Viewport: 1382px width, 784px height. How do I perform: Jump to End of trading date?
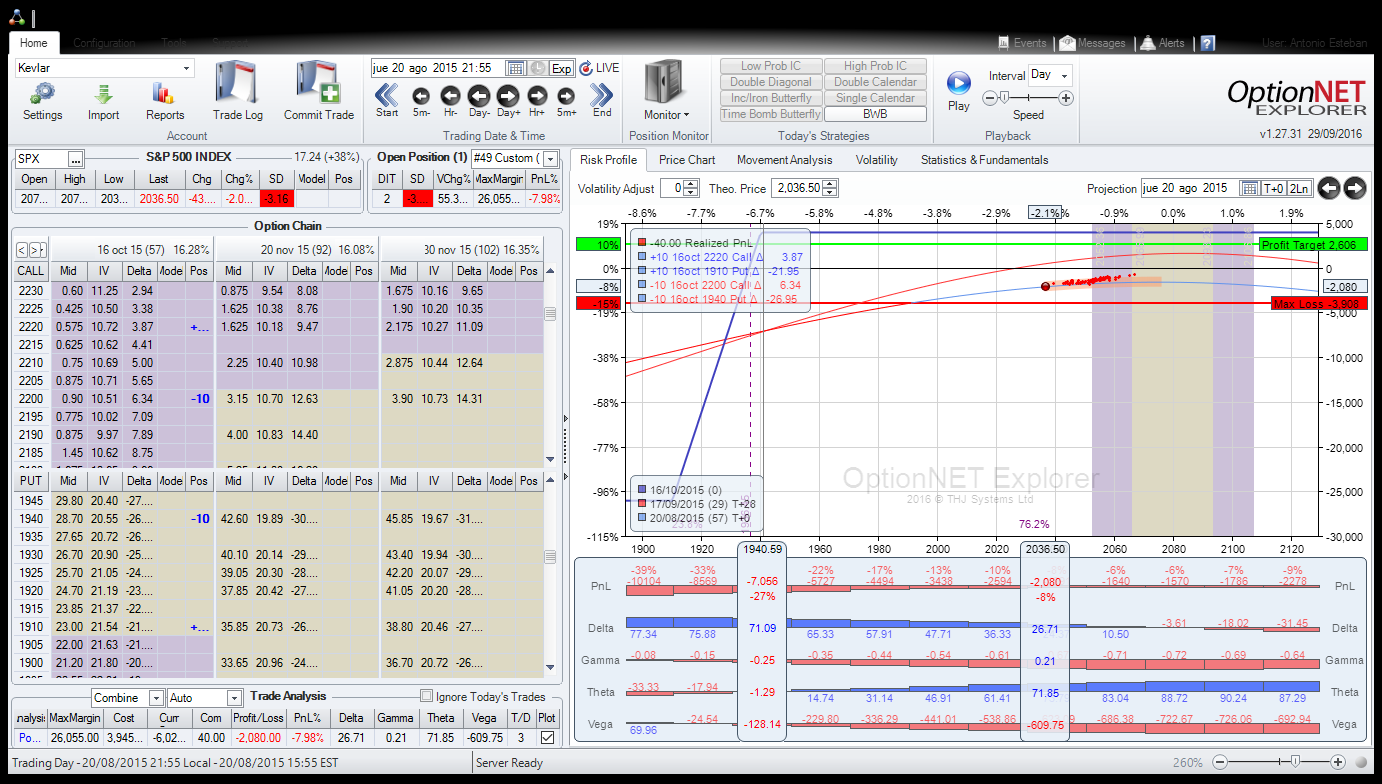click(602, 96)
